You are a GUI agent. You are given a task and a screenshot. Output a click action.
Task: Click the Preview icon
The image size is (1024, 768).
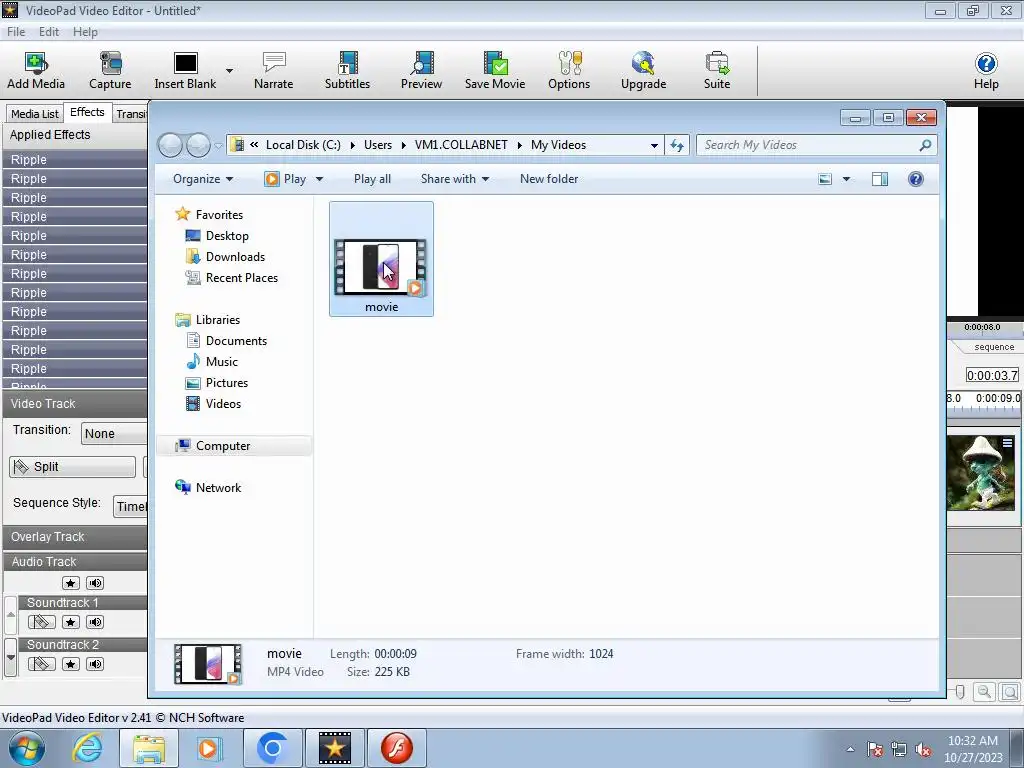coord(421,71)
